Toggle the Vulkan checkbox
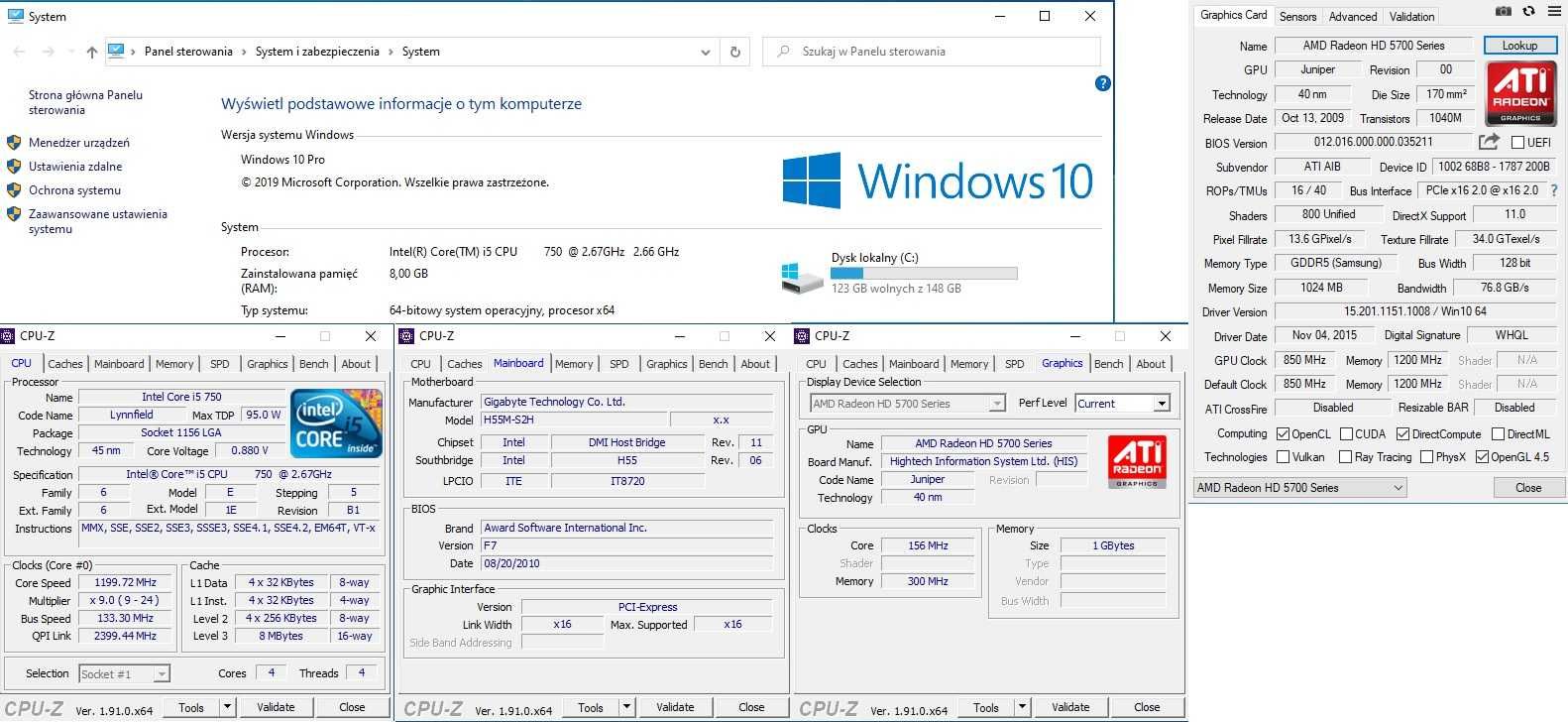This screenshot has height=722, width=1568. click(x=1283, y=457)
